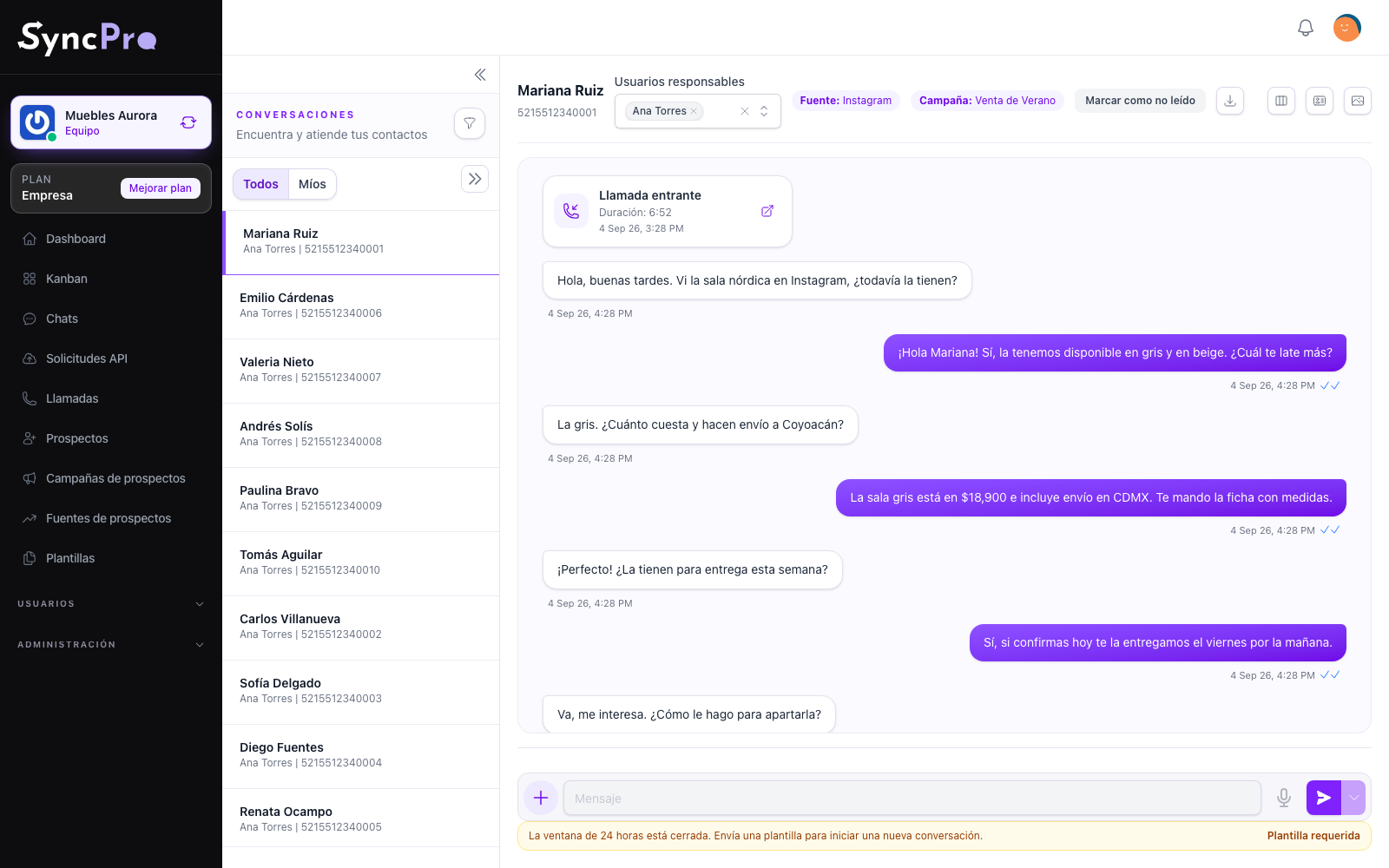
Task: Click the Plantilla requerida link
Action: pos(1313,836)
